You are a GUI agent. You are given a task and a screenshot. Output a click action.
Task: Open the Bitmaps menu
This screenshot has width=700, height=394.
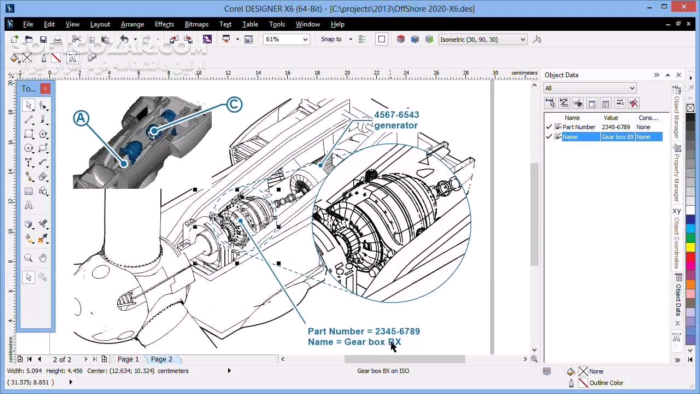tap(196, 24)
